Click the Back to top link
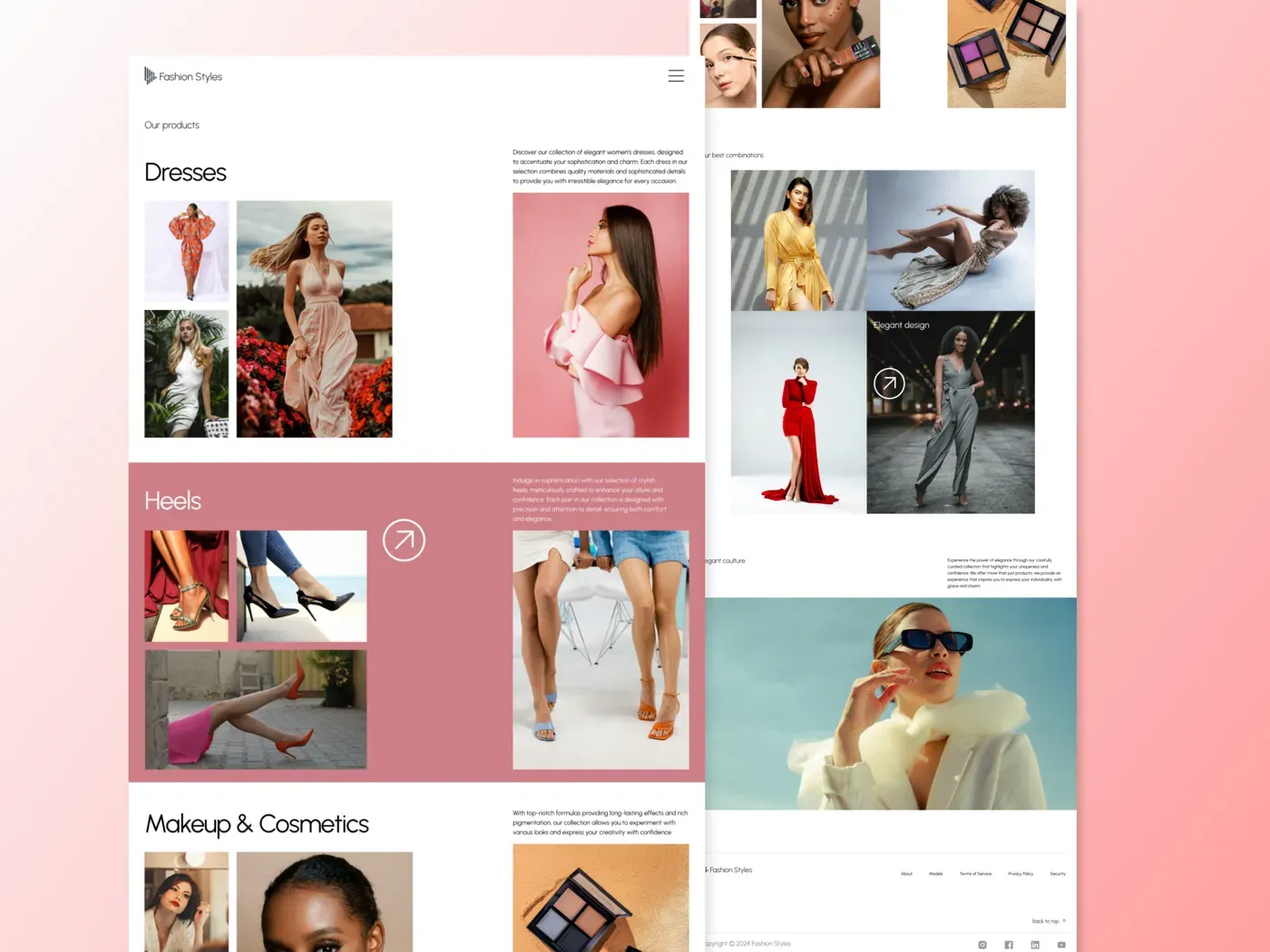 point(1049,921)
